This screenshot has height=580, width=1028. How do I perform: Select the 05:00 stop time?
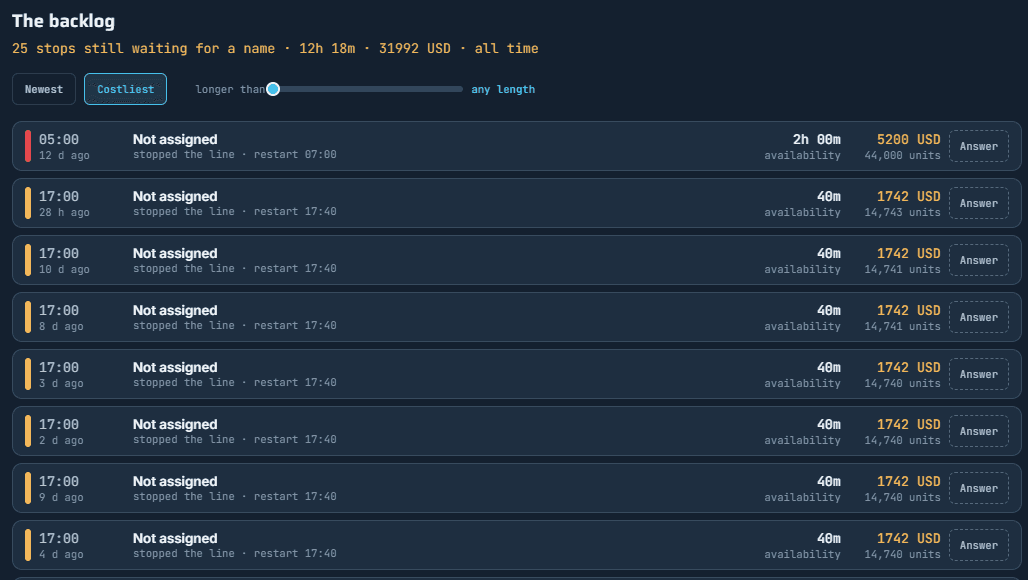58,139
